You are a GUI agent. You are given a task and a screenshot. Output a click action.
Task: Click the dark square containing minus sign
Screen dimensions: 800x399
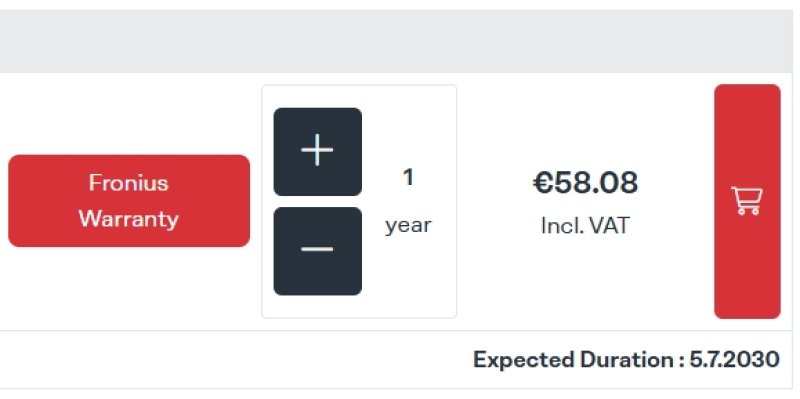[317, 251]
